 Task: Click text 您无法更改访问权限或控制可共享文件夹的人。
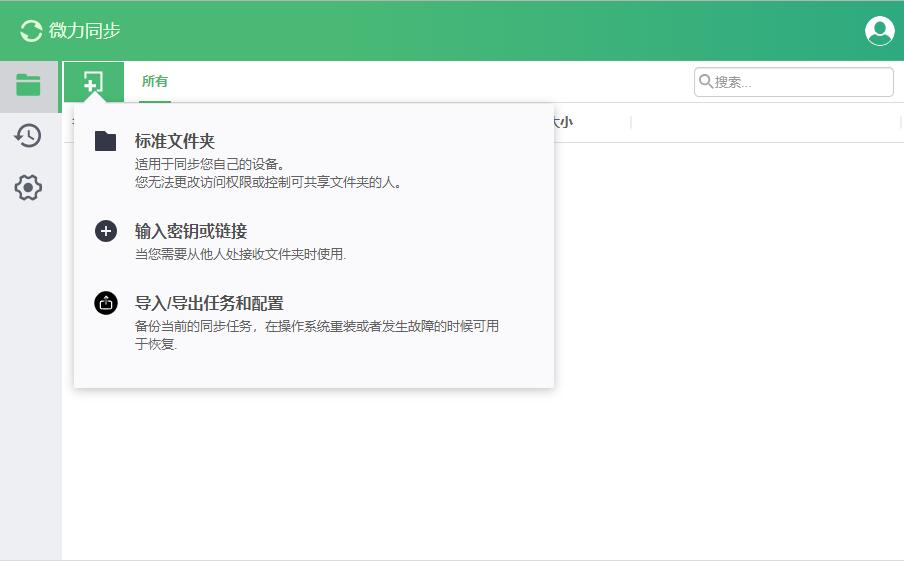tap(269, 182)
